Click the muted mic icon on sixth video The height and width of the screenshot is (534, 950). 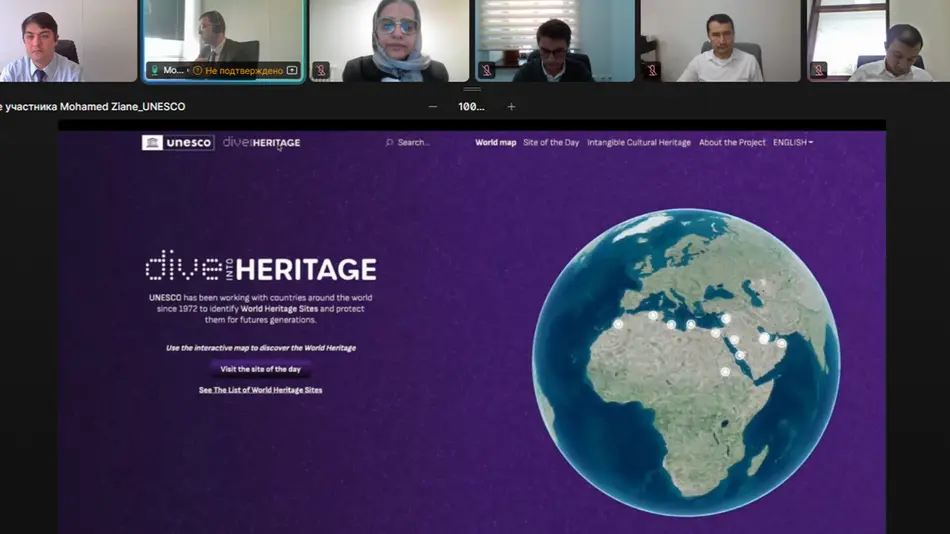(x=819, y=70)
